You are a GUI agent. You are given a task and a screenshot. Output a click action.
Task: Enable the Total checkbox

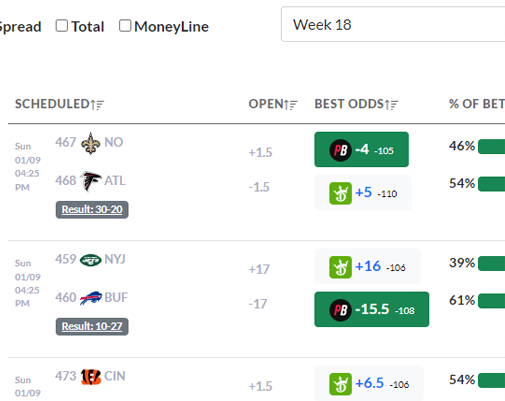click(62, 26)
